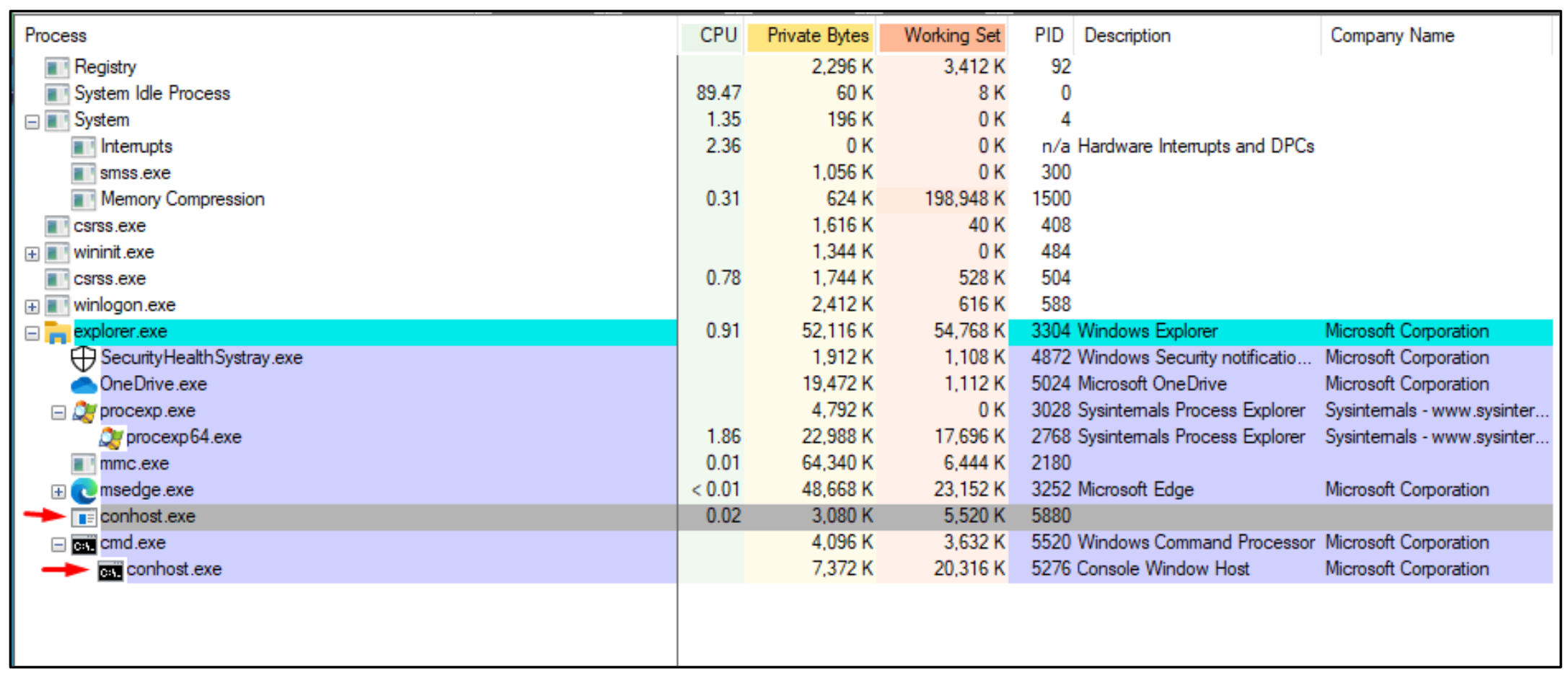Click the winlogon.exe process icon
This screenshot has width=1568, height=678.
tap(57, 306)
